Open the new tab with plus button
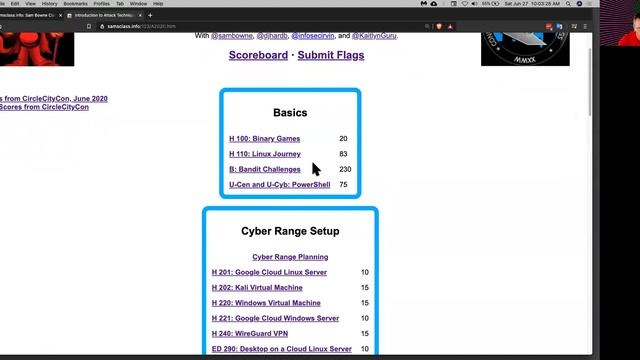This screenshot has height=360, width=640. point(150,15)
